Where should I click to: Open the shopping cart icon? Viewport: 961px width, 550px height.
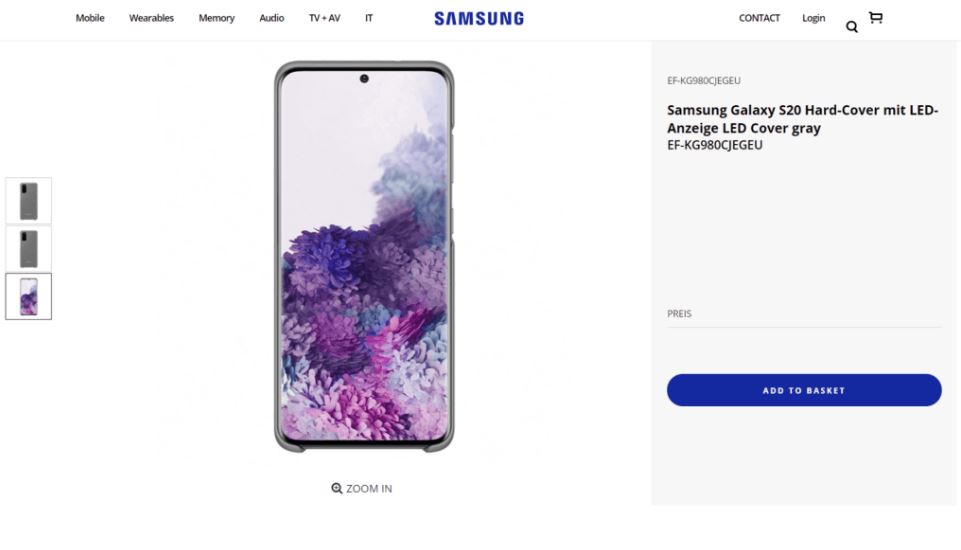pyautogui.click(x=876, y=17)
